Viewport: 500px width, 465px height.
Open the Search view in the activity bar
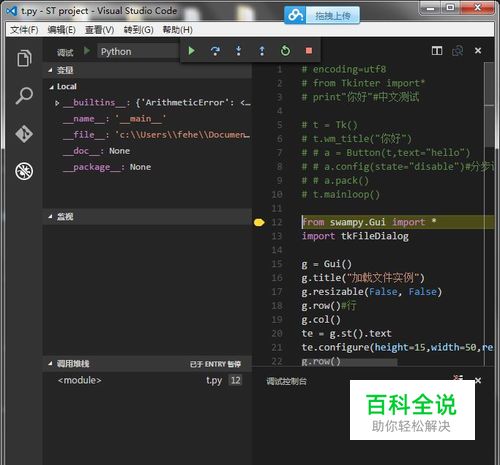(x=24, y=96)
